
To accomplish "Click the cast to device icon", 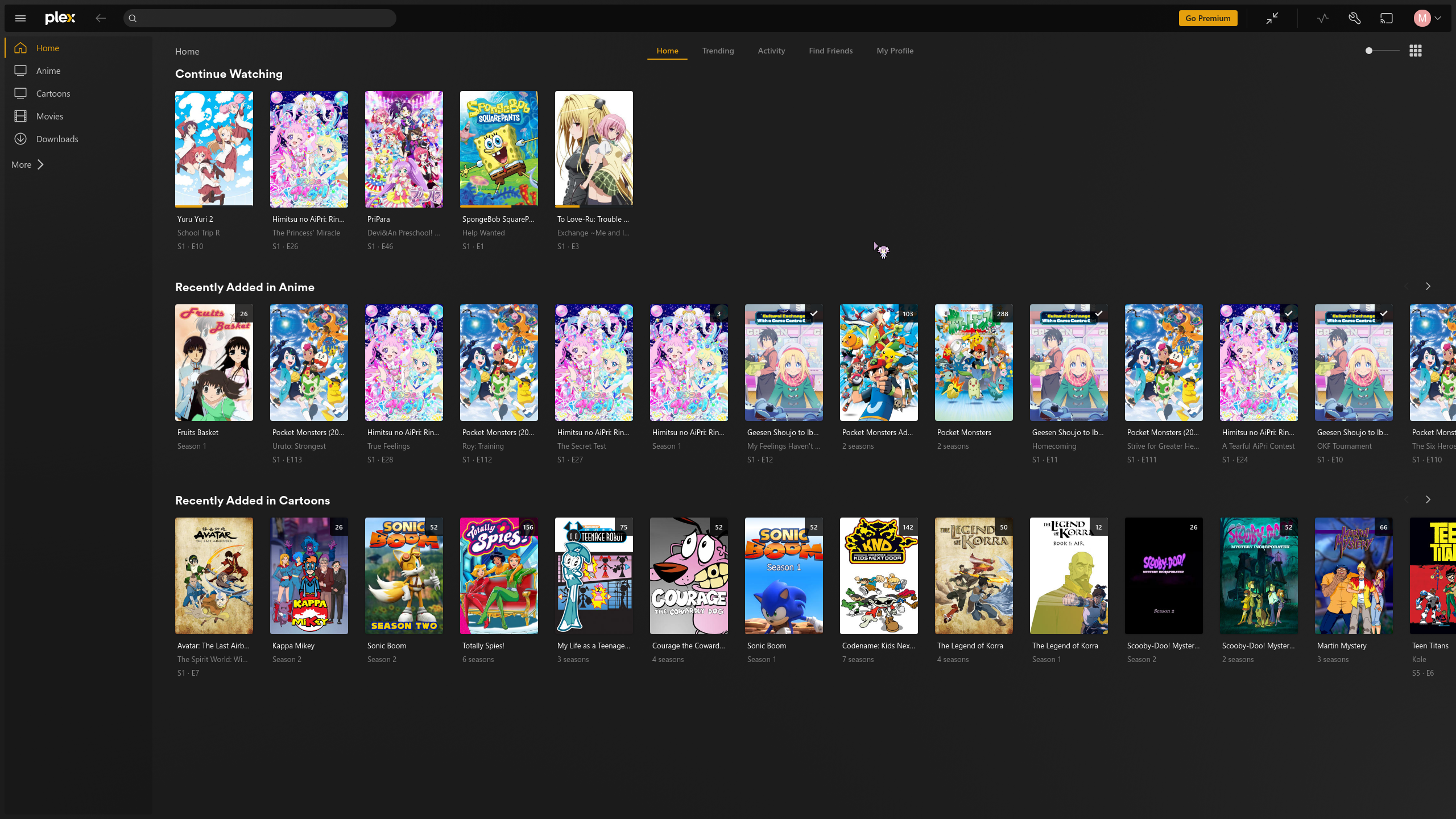I will pyautogui.click(x=1387, y=18).
